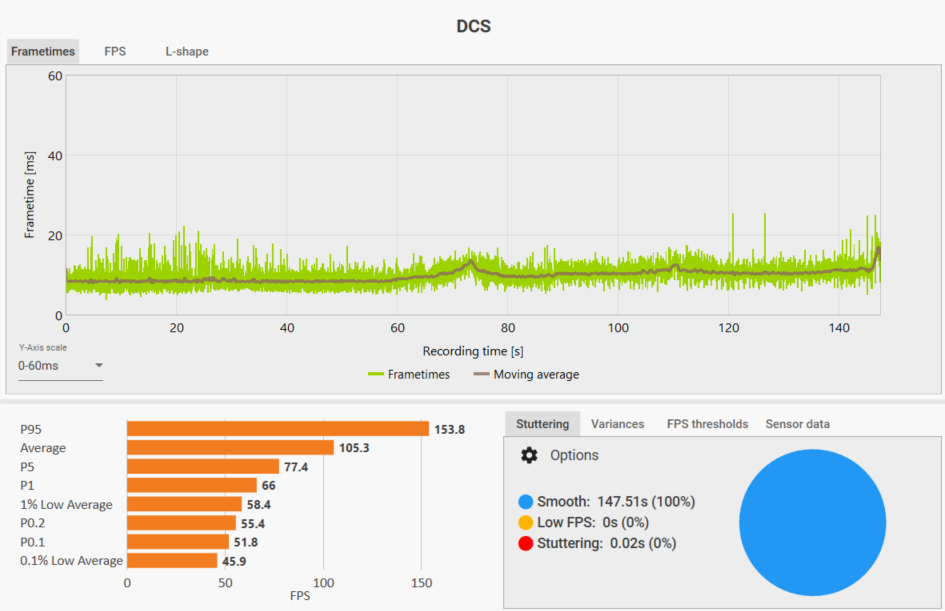This screenshot has height=611, width=945.
Task: Click the P0.2 bar showing 55.4
Action: tap(181, 523)
